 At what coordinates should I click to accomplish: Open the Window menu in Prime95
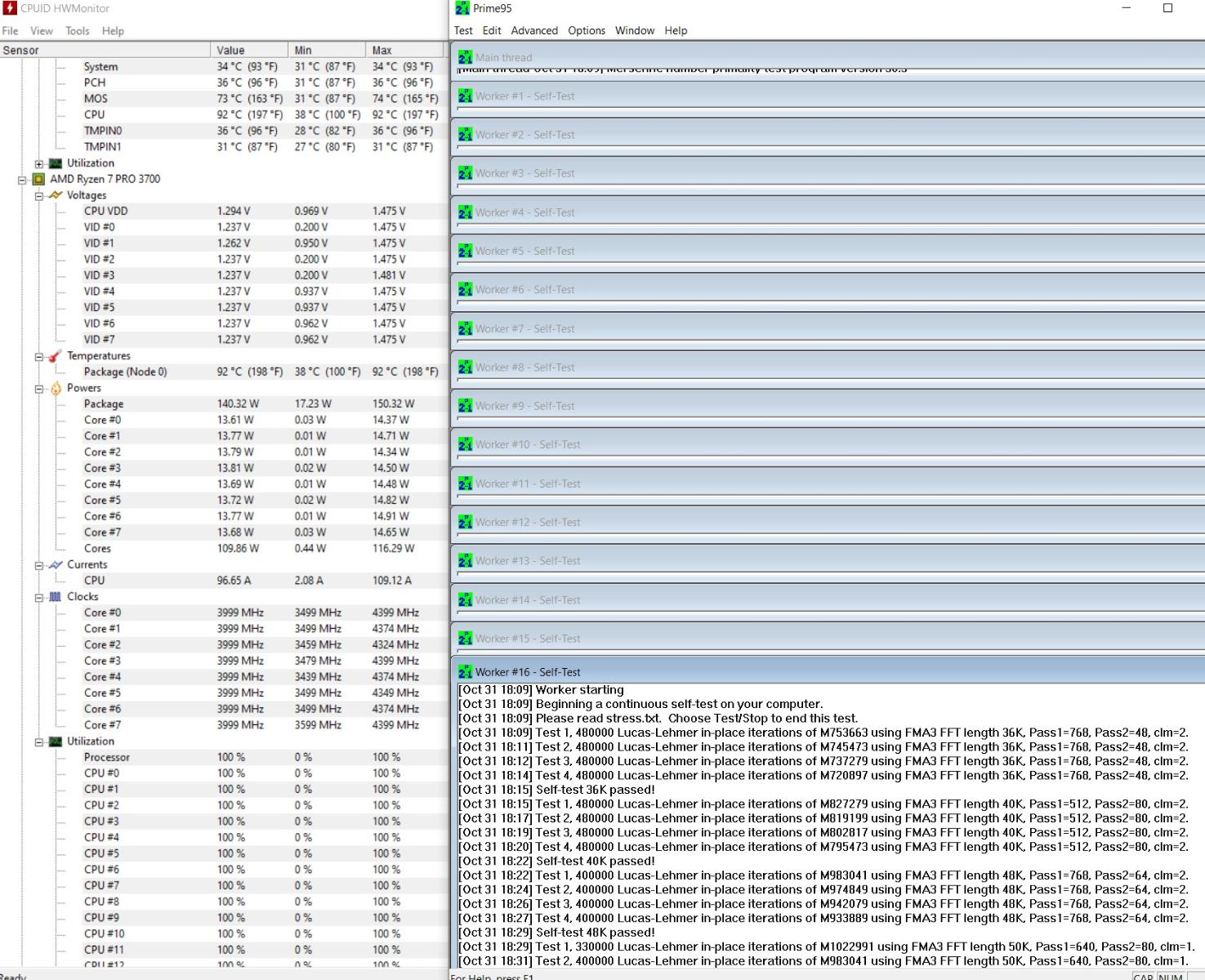coord(635,30)
